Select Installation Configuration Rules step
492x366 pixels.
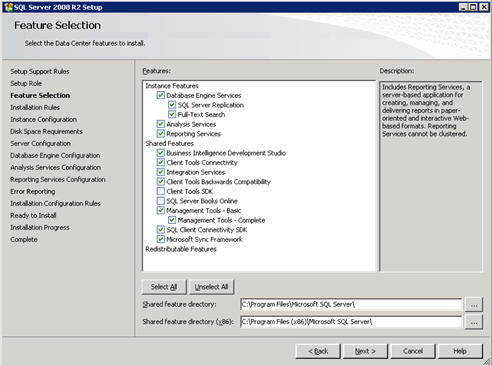[x=55, y=203]
